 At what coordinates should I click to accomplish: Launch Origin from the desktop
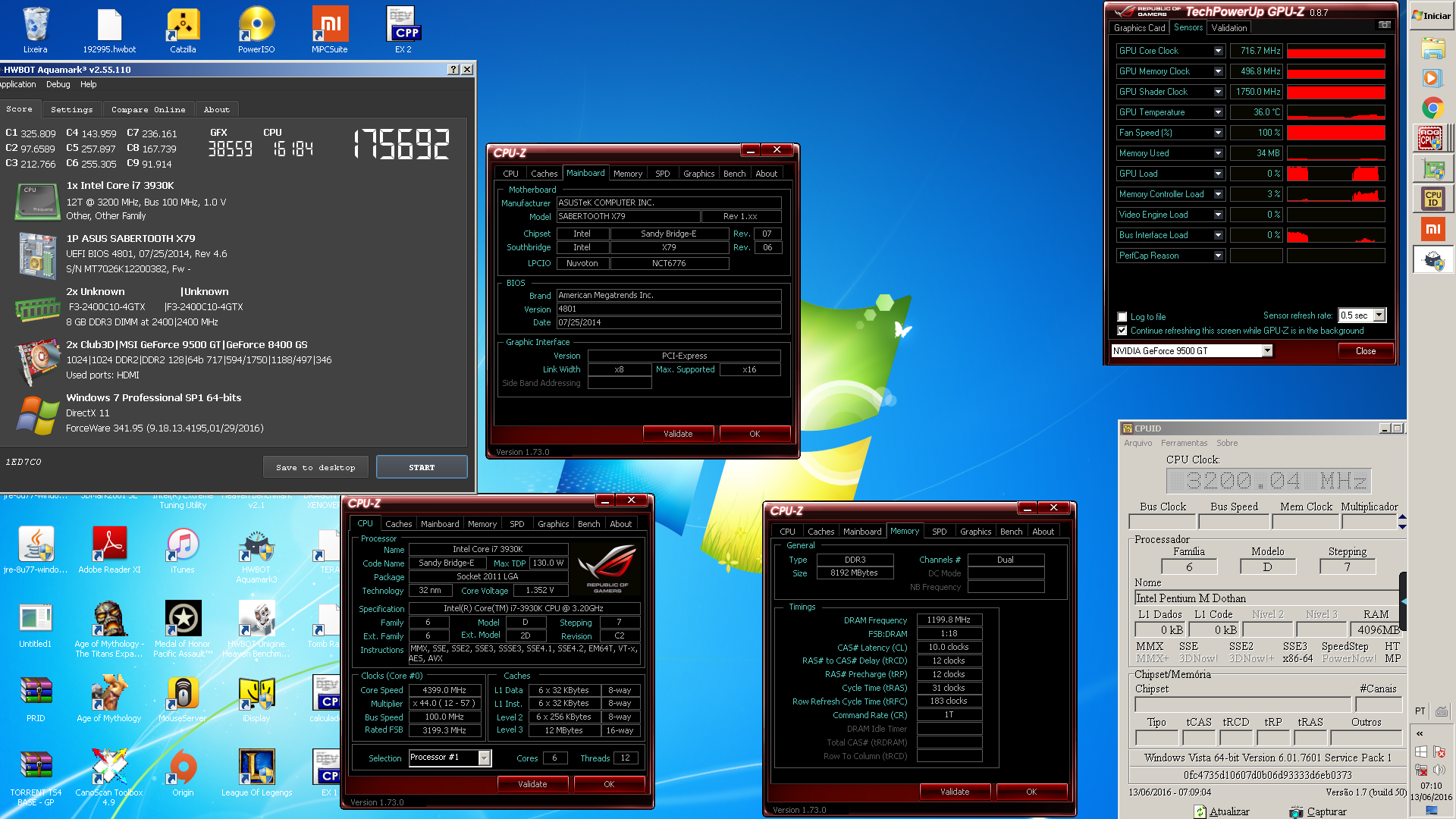[x=183, y=772]
